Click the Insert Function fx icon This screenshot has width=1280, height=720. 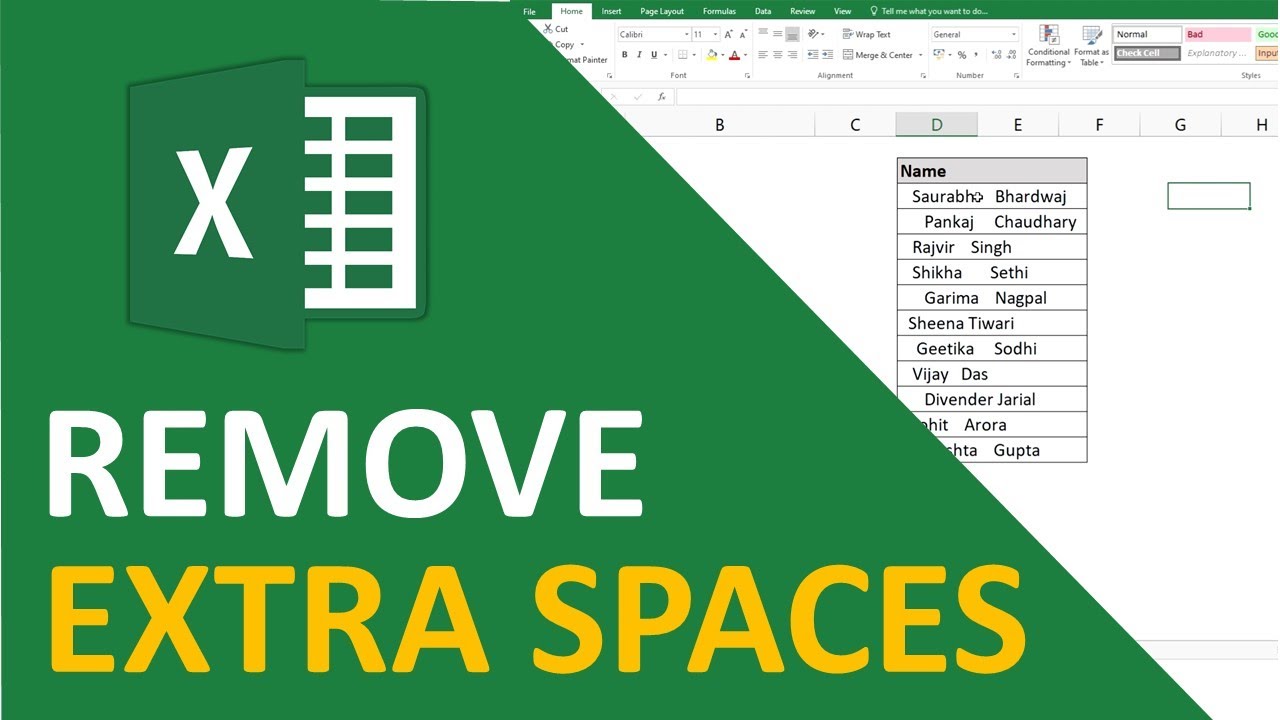[x=661, y=97]
